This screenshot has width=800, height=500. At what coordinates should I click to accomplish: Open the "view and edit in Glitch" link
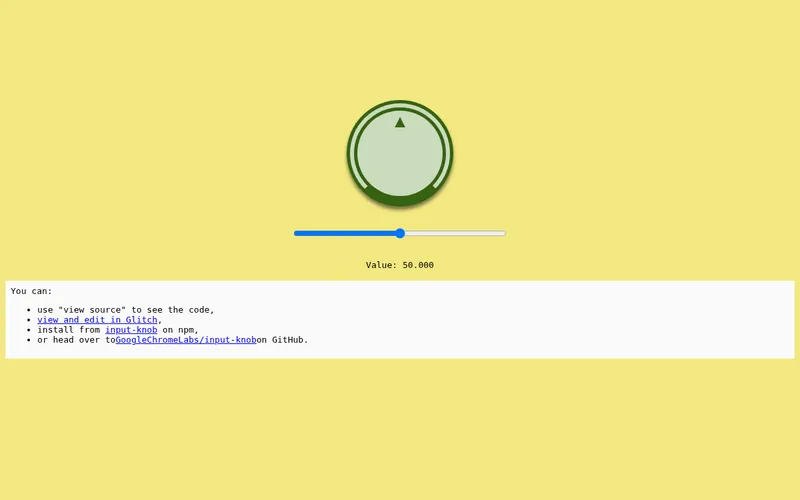coord(97,320)
